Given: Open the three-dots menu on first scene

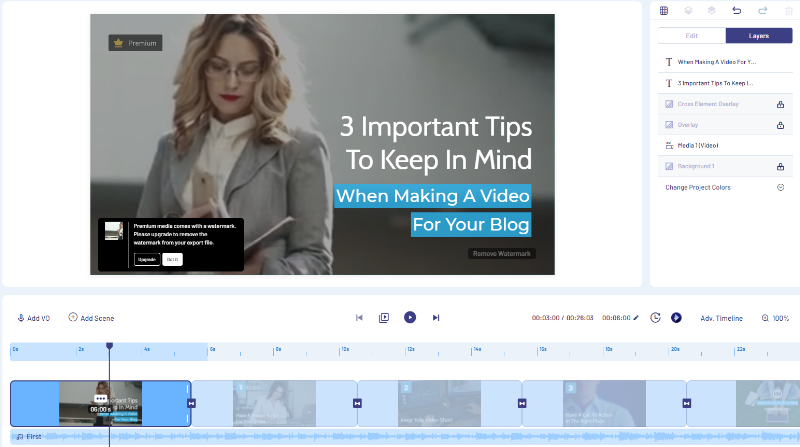Looking at the screenshot, I should coord(101,399).
